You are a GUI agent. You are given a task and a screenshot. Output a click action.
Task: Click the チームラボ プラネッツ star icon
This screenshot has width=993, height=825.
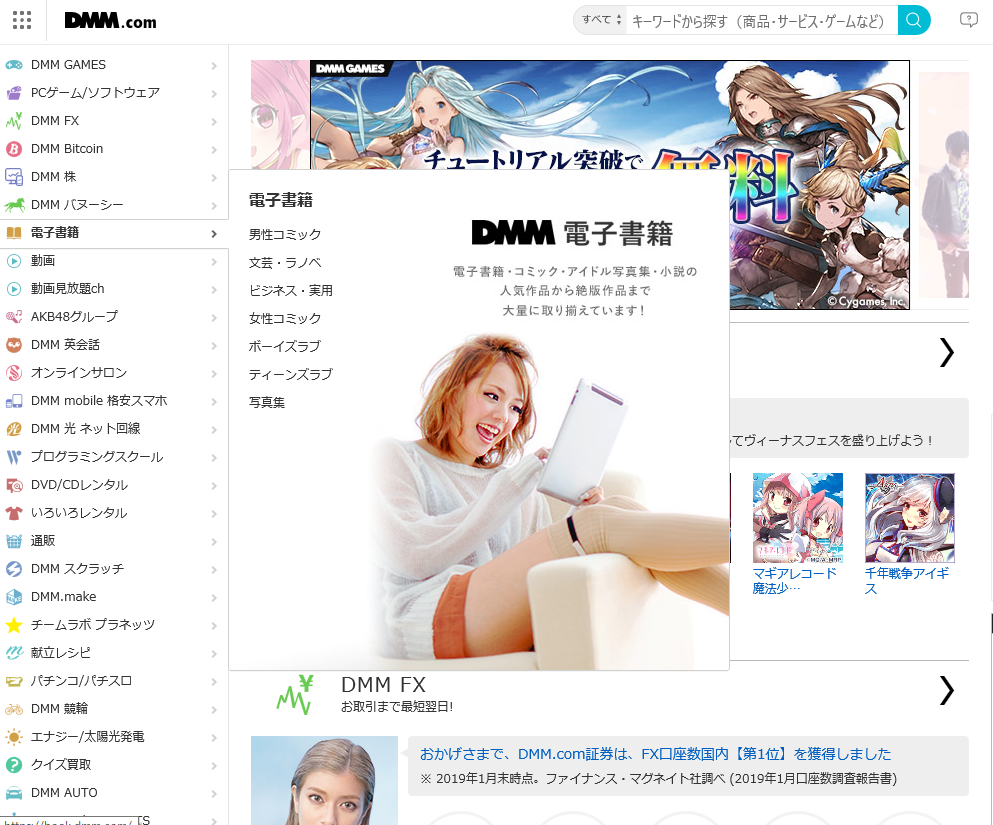click(x=14, y=625)
